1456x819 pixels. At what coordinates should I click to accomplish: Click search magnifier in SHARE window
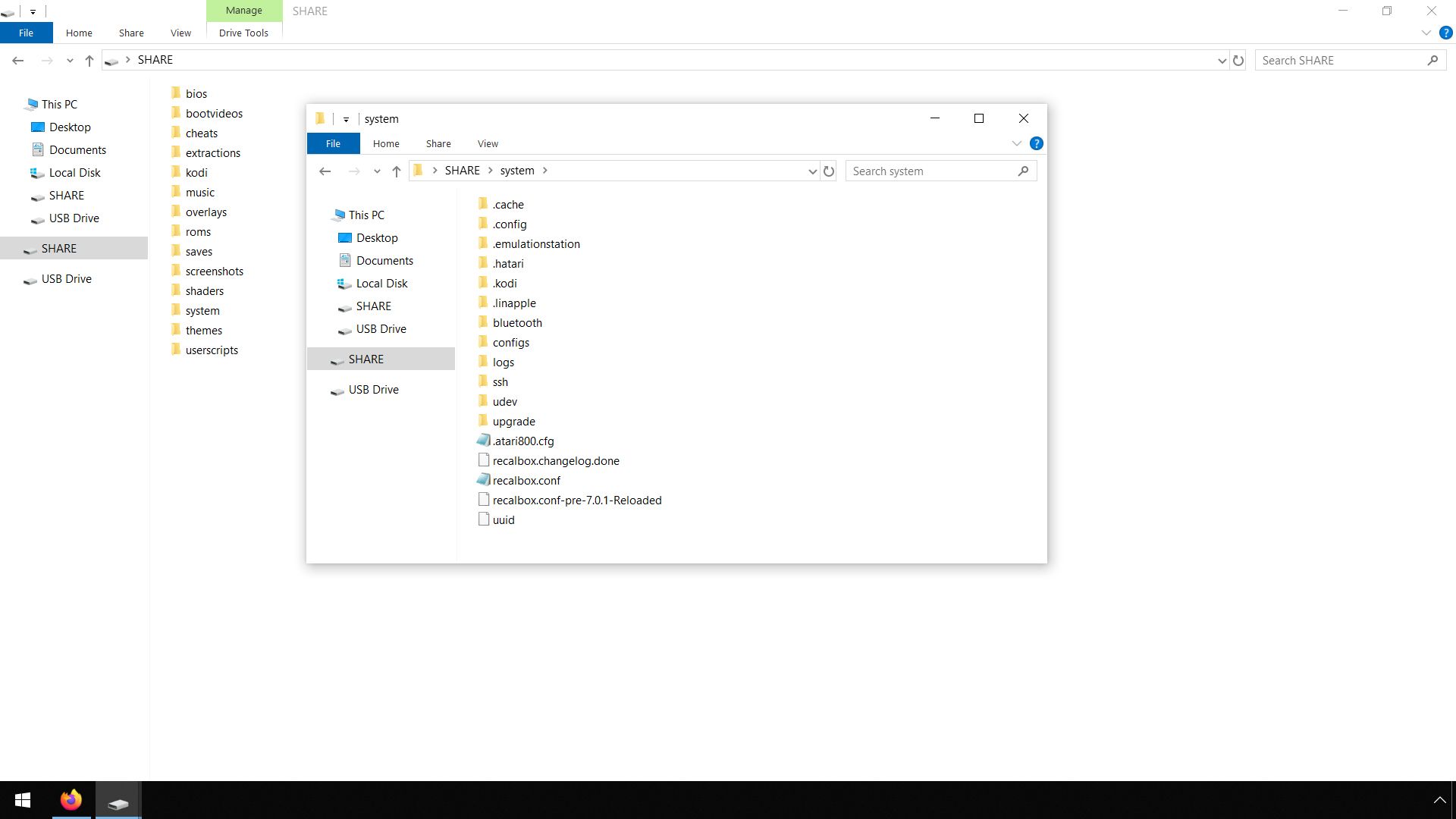pos(1432,61)
